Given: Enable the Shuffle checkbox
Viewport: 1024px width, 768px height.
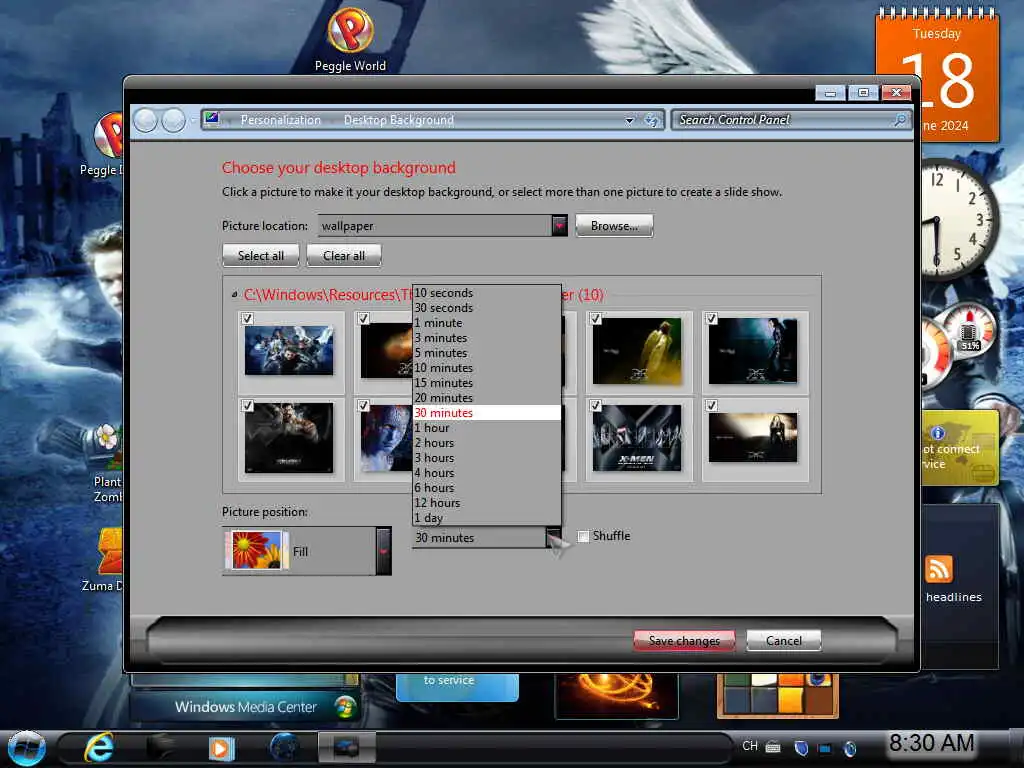Looking at the screenshot, I should 583,536.
